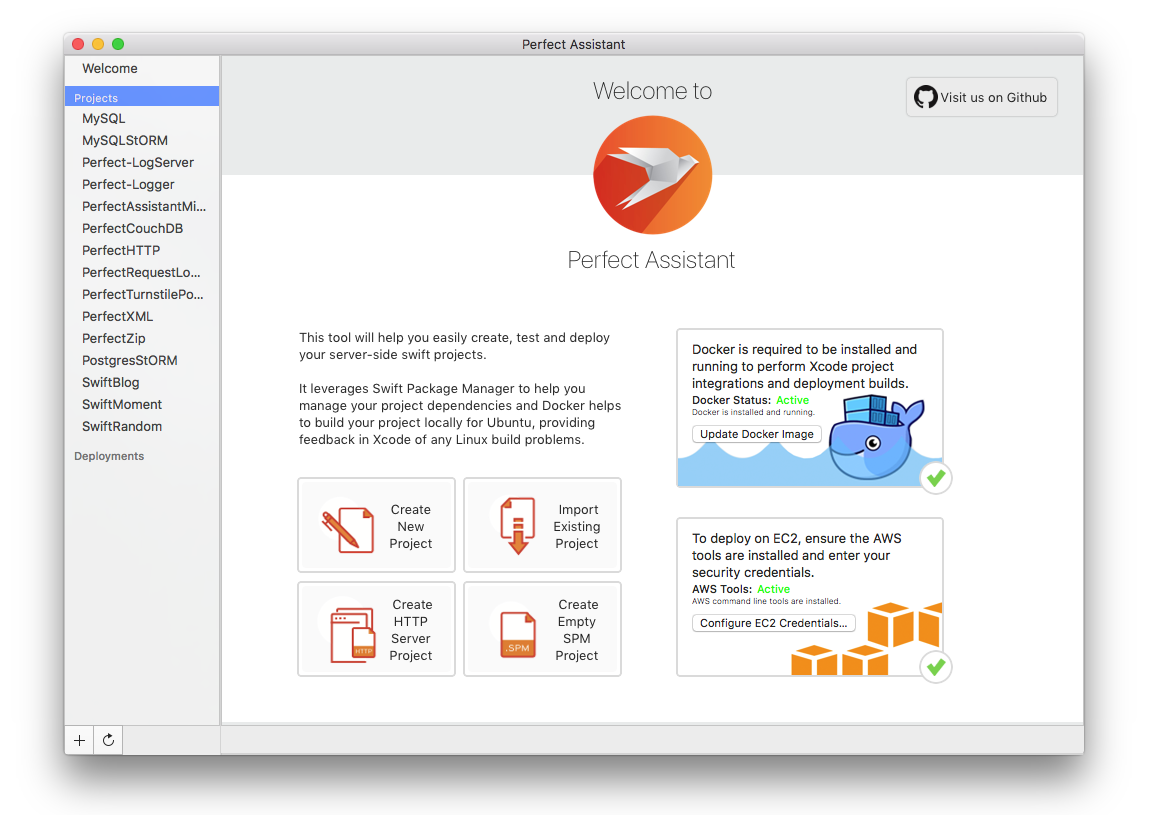Click the green checkmark on AWS card
This screenshot has width=1153, height=815.
(936, 667)
